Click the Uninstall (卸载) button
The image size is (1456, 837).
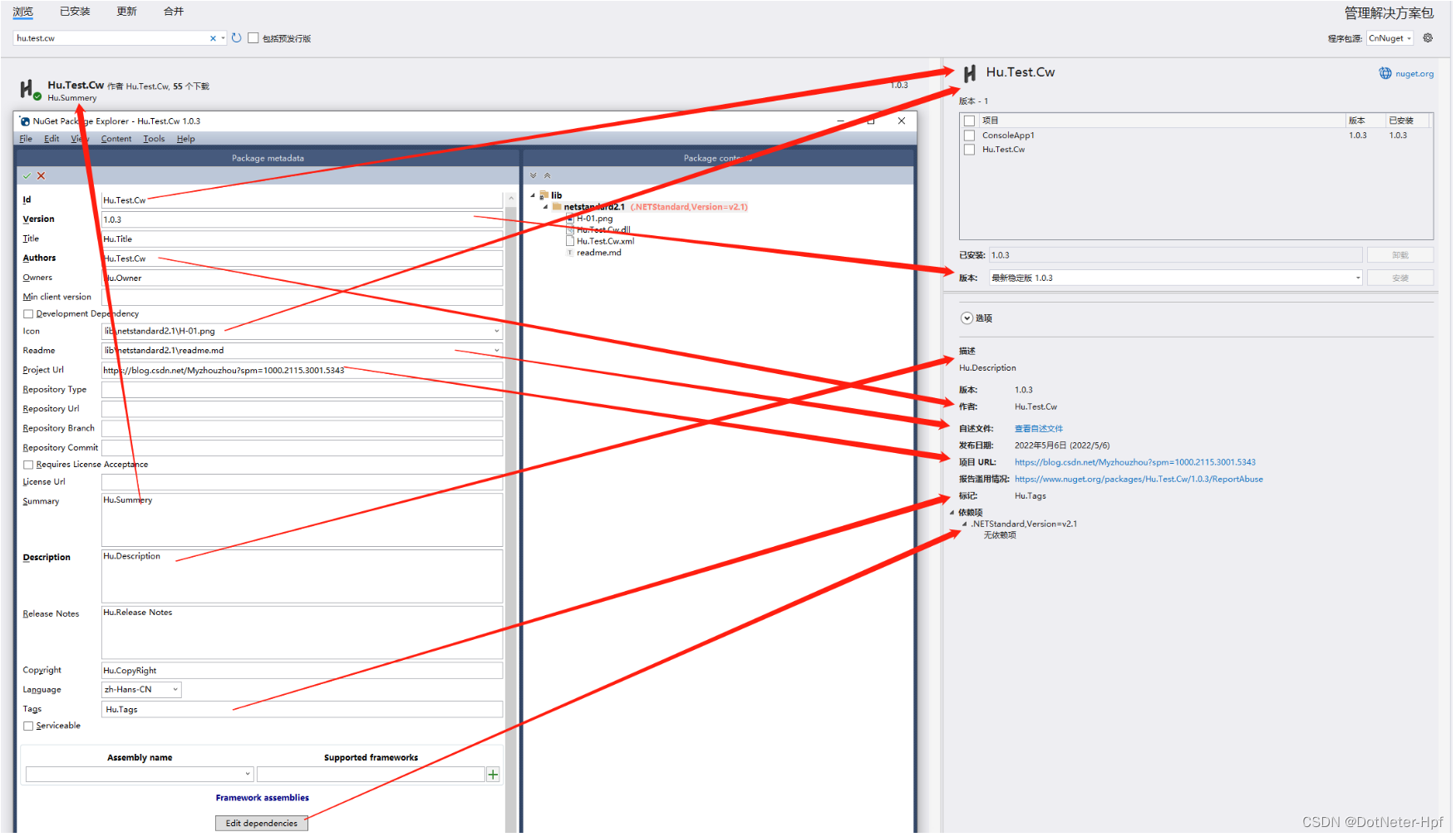[1400, 255]
